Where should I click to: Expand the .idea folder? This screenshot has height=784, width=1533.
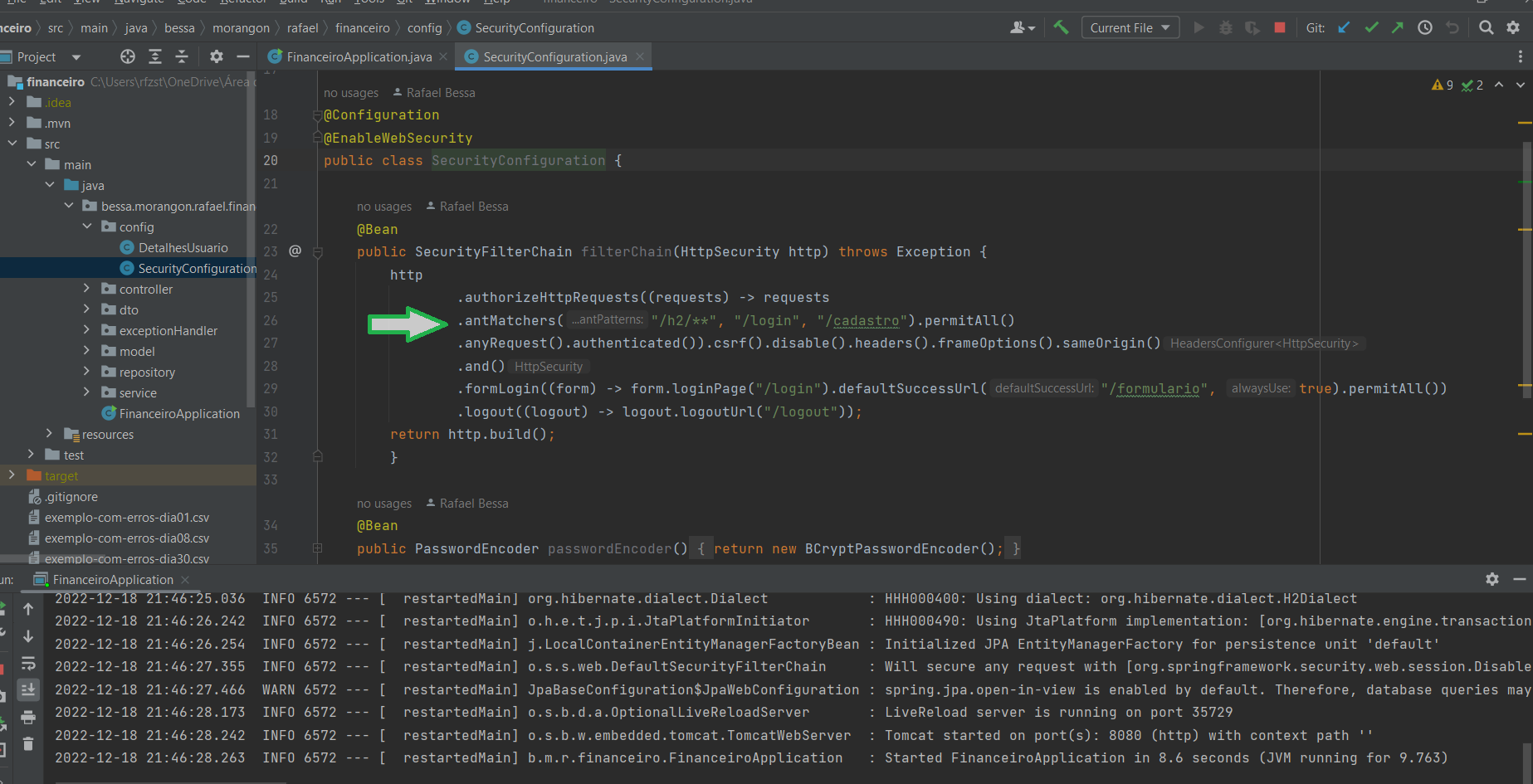[12, 102]
